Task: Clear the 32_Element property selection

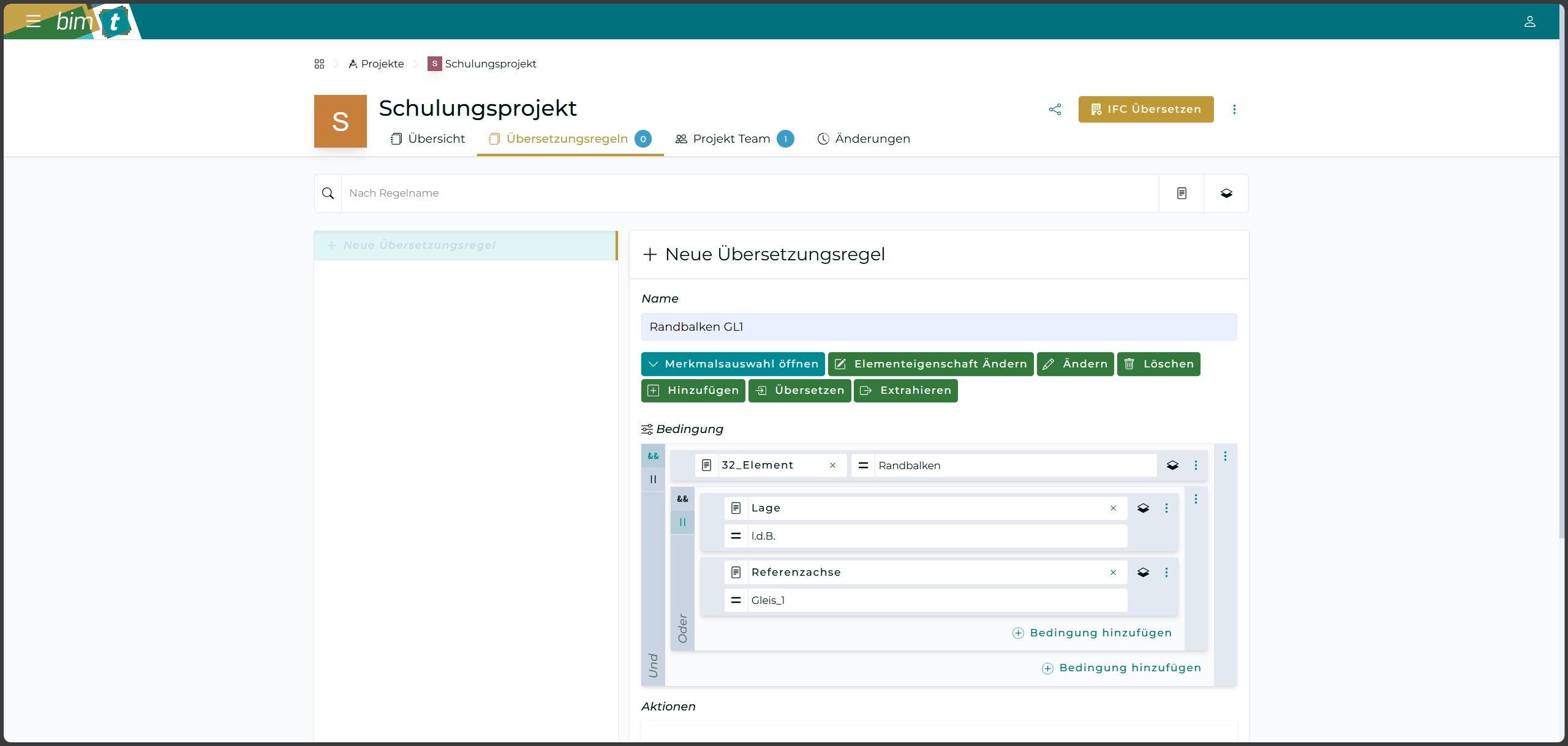Action: pyautogui.click(x=832, y=465)
